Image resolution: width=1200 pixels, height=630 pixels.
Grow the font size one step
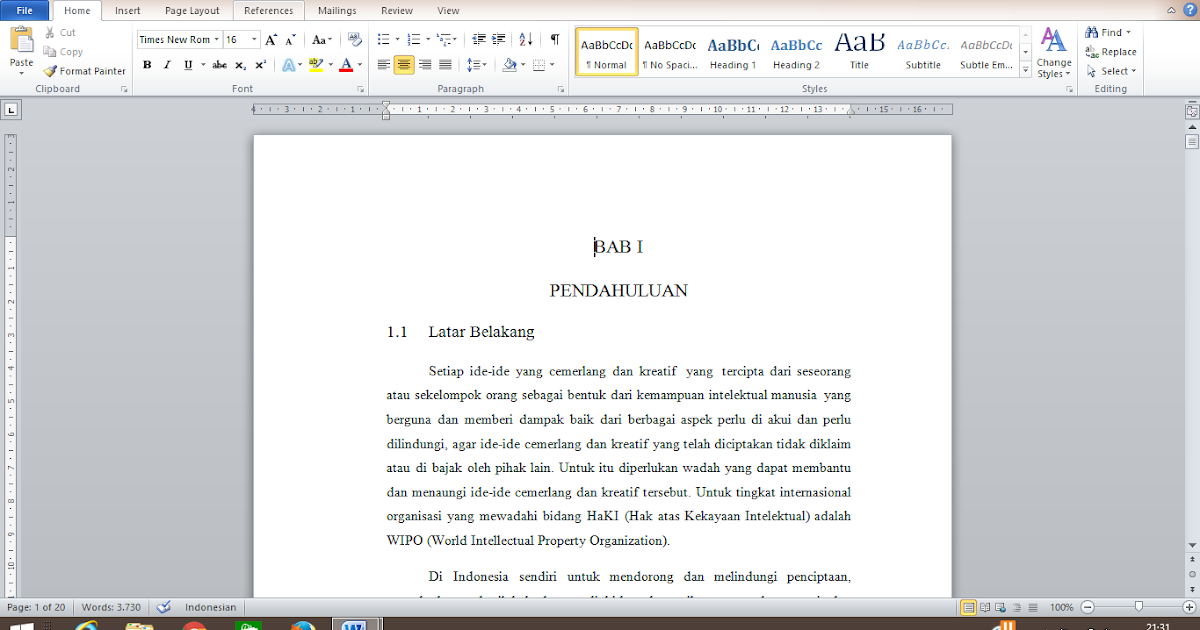[270, 40]
